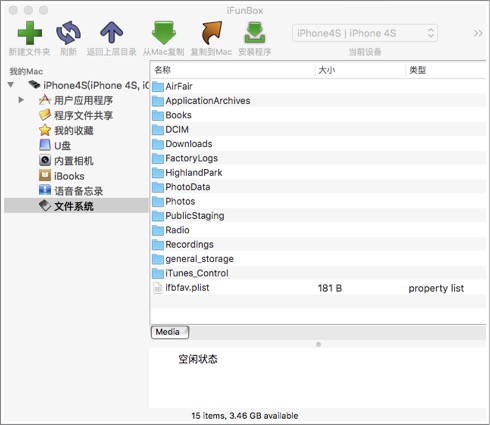490x425 pixels.
Task: Click the FactoryLogs folder icon
Action: coord(158,158)
